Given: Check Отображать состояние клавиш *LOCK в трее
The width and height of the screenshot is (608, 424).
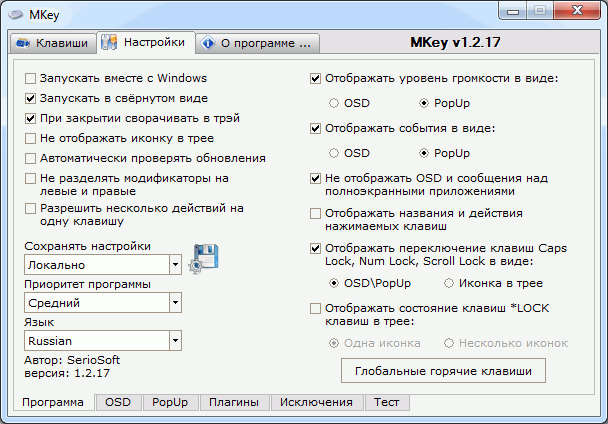Looking at the screenshot, I should click(x=315, y=308).
